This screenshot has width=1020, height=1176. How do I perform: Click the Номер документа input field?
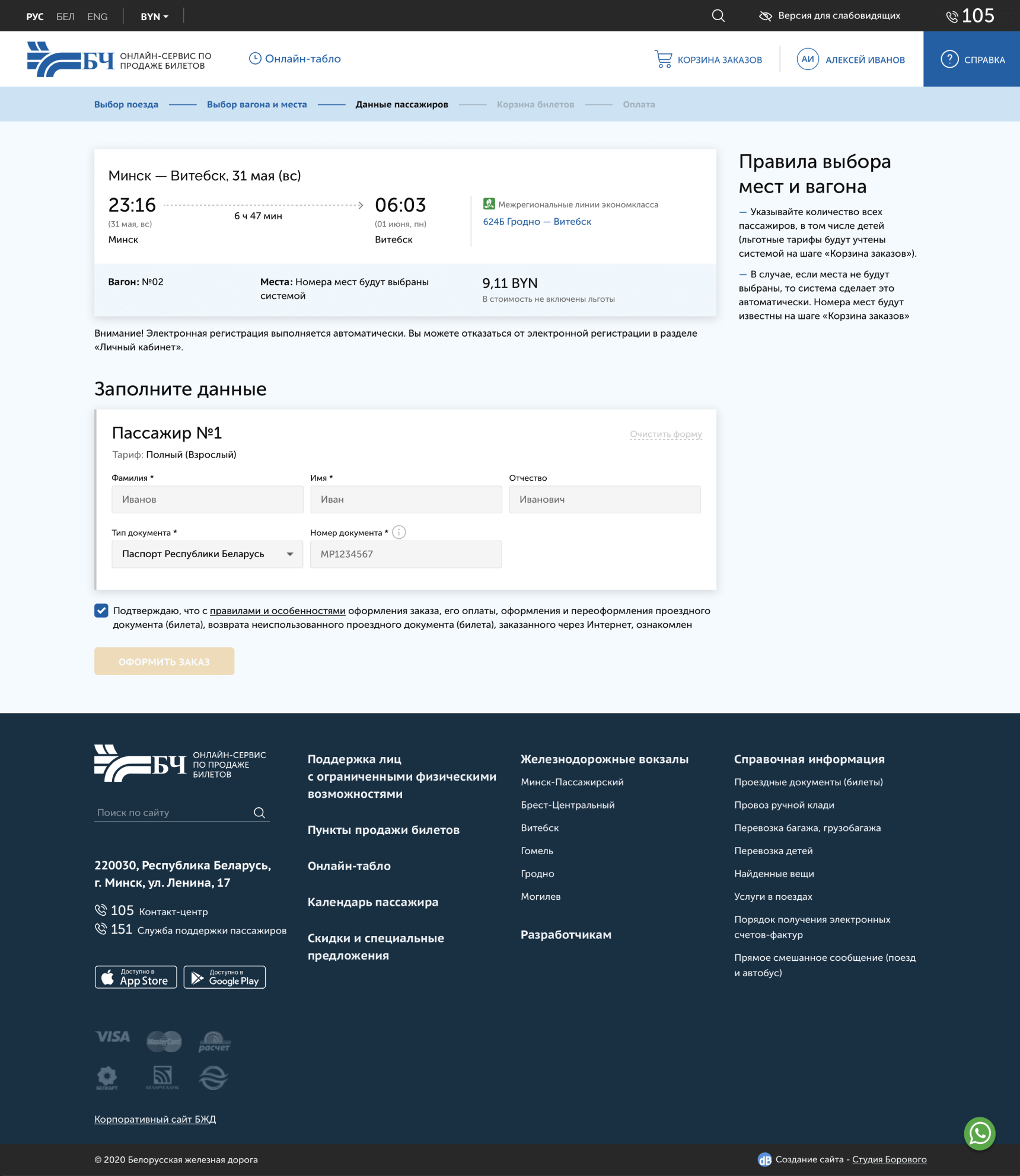406,554
